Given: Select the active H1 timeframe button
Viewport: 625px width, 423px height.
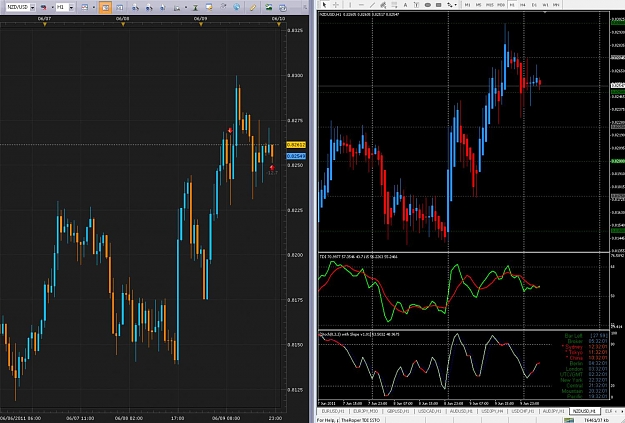Looking at the screenshot, I should pyautogui.click(x=512, y=5).
